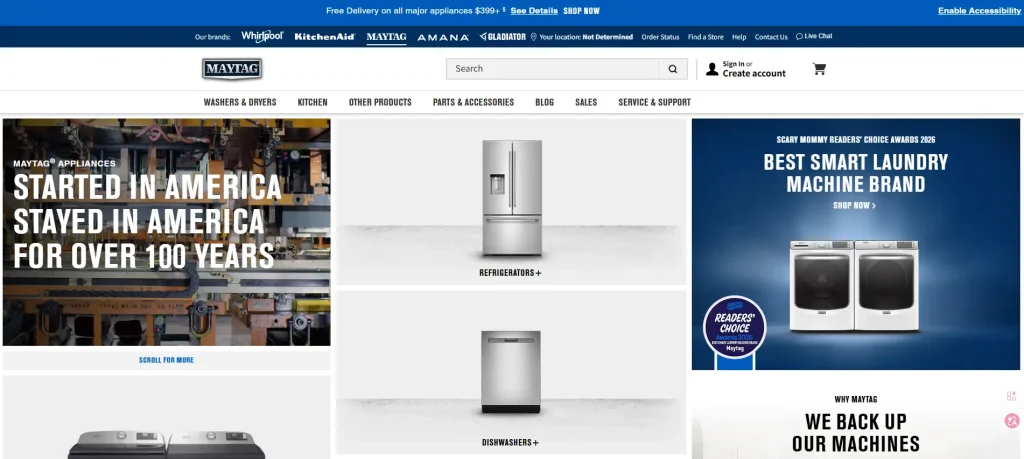Click the stainless refrigerator image

(512, 197)
